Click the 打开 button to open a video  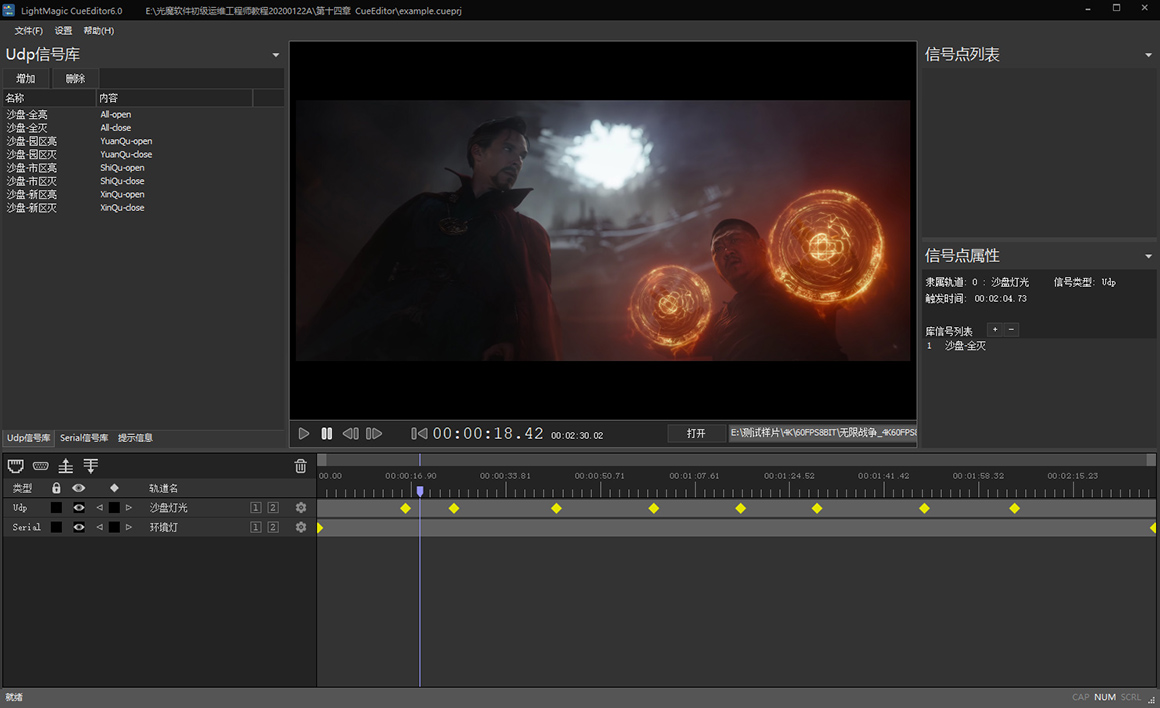tap(696, 433)
